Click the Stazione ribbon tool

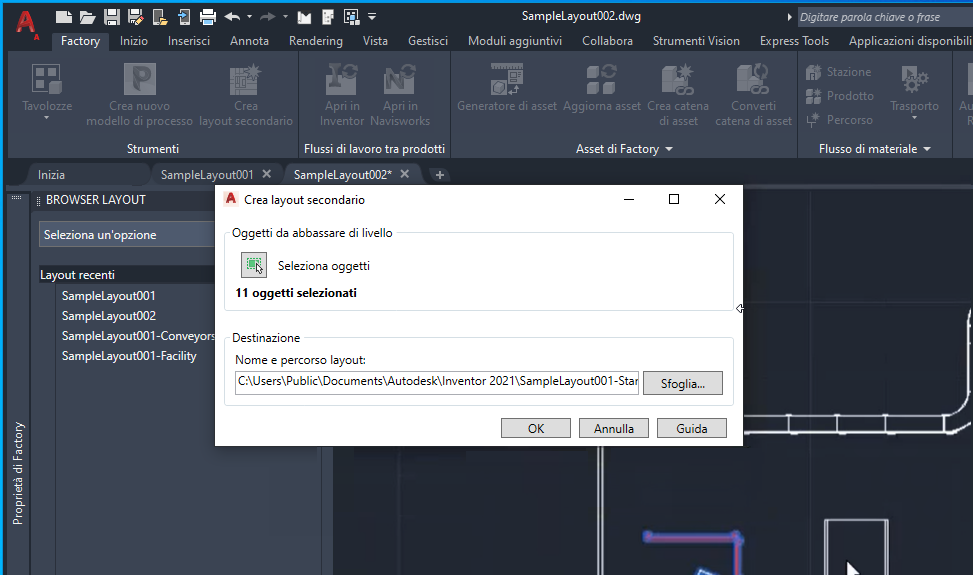point(838,72)
